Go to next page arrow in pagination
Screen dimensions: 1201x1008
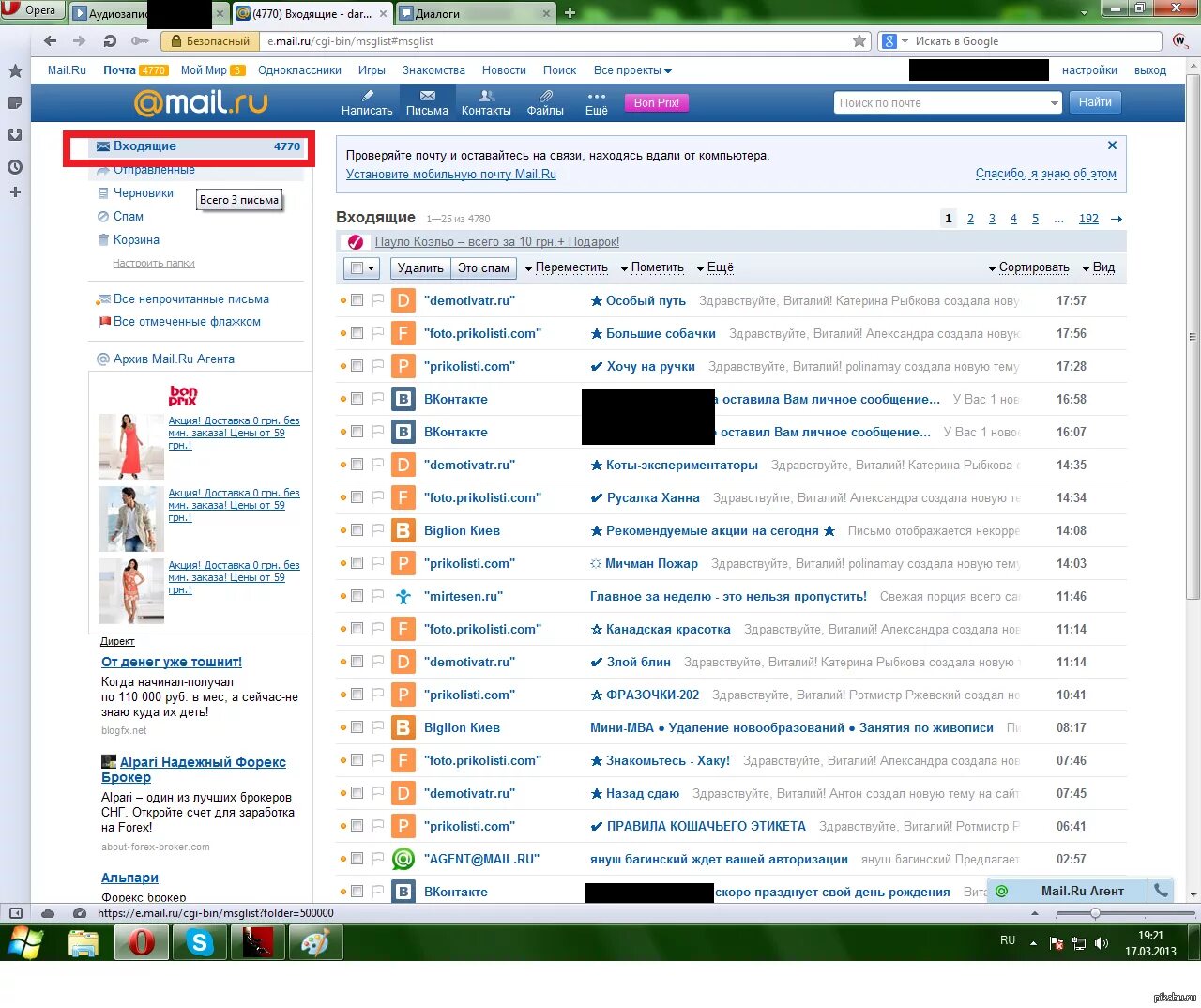click(x=1117, y=219)
